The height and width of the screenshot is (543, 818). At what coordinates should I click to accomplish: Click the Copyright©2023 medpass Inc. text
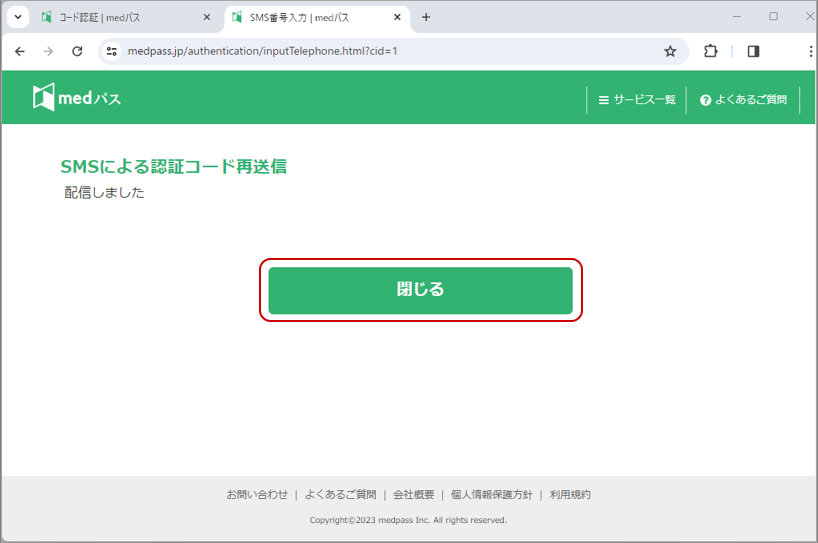click(408, 520)
